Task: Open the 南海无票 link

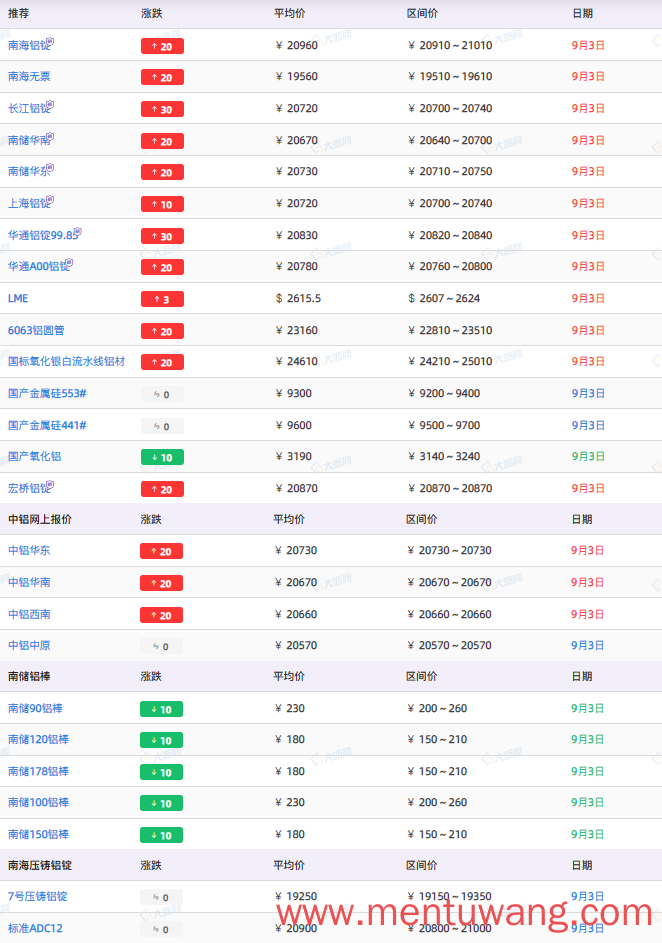Action: point(29,76)
